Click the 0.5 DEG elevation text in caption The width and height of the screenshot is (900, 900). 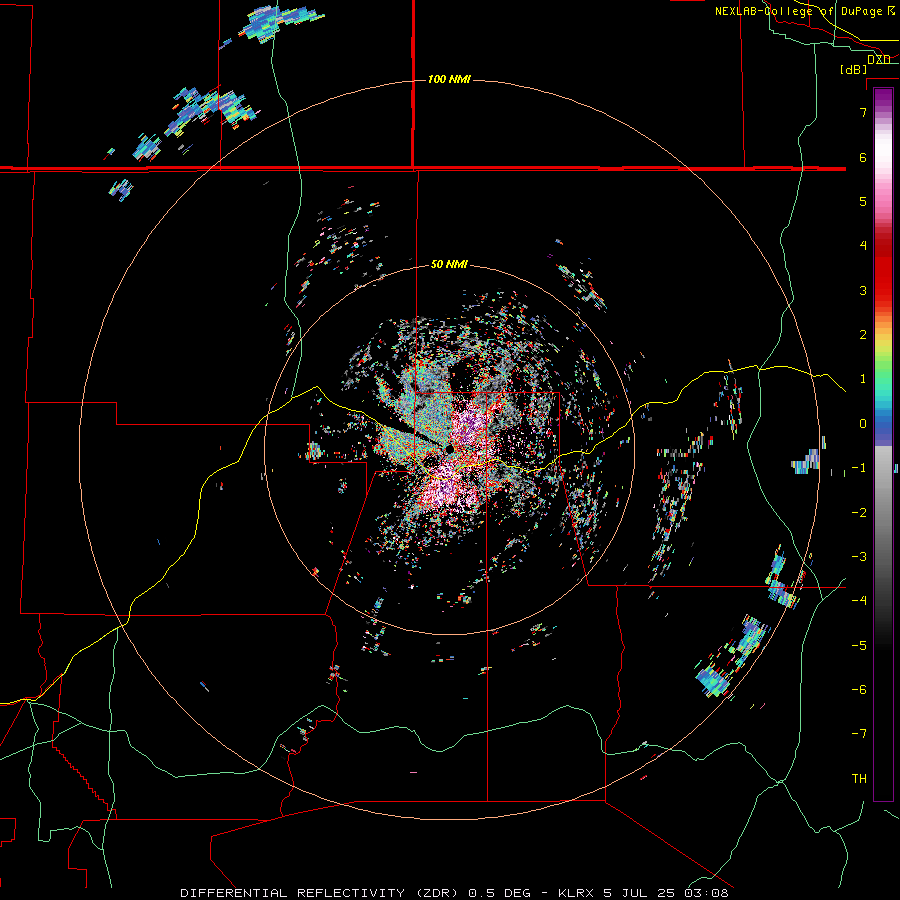(x=498, y=893)
